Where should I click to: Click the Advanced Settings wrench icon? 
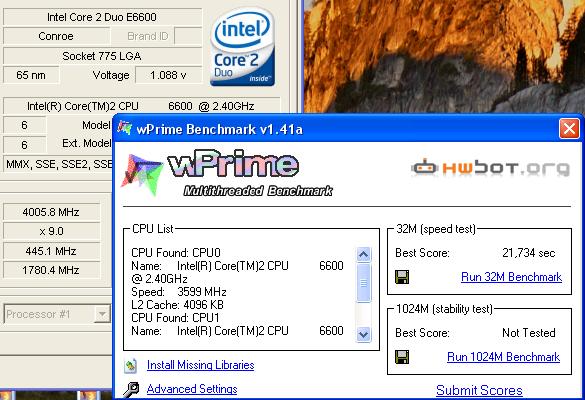click(x=131, y=390)
